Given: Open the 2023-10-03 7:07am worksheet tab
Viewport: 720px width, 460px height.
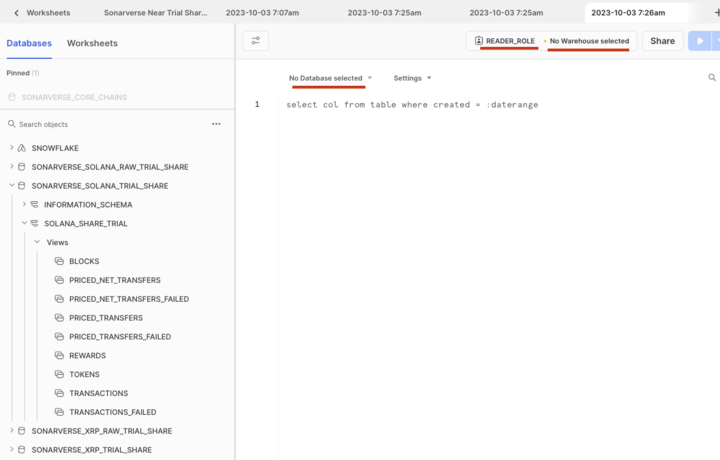Looking at the screenshot, I should [262, 13].
